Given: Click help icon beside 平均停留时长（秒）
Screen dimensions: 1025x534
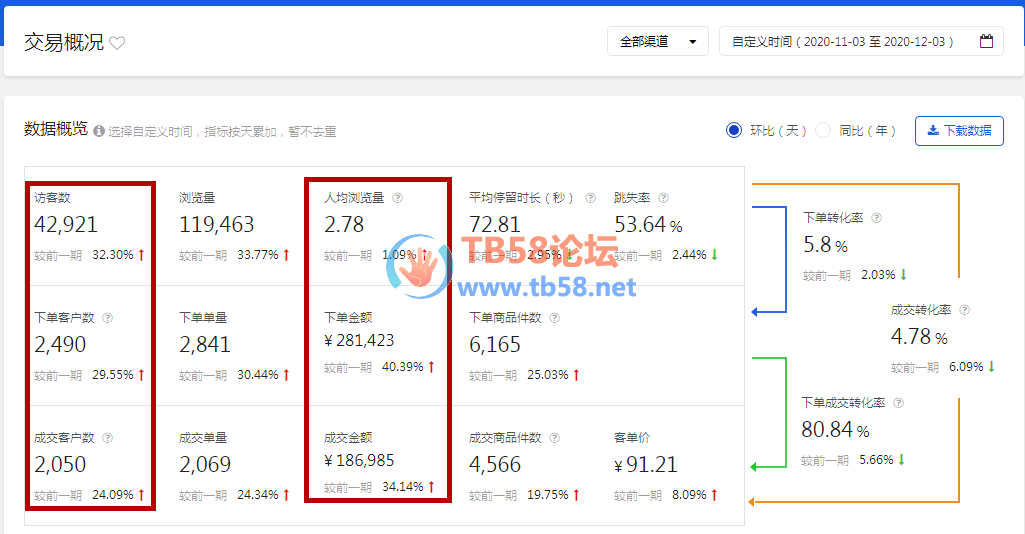Looking at the screenshot, I should point(590,198).
